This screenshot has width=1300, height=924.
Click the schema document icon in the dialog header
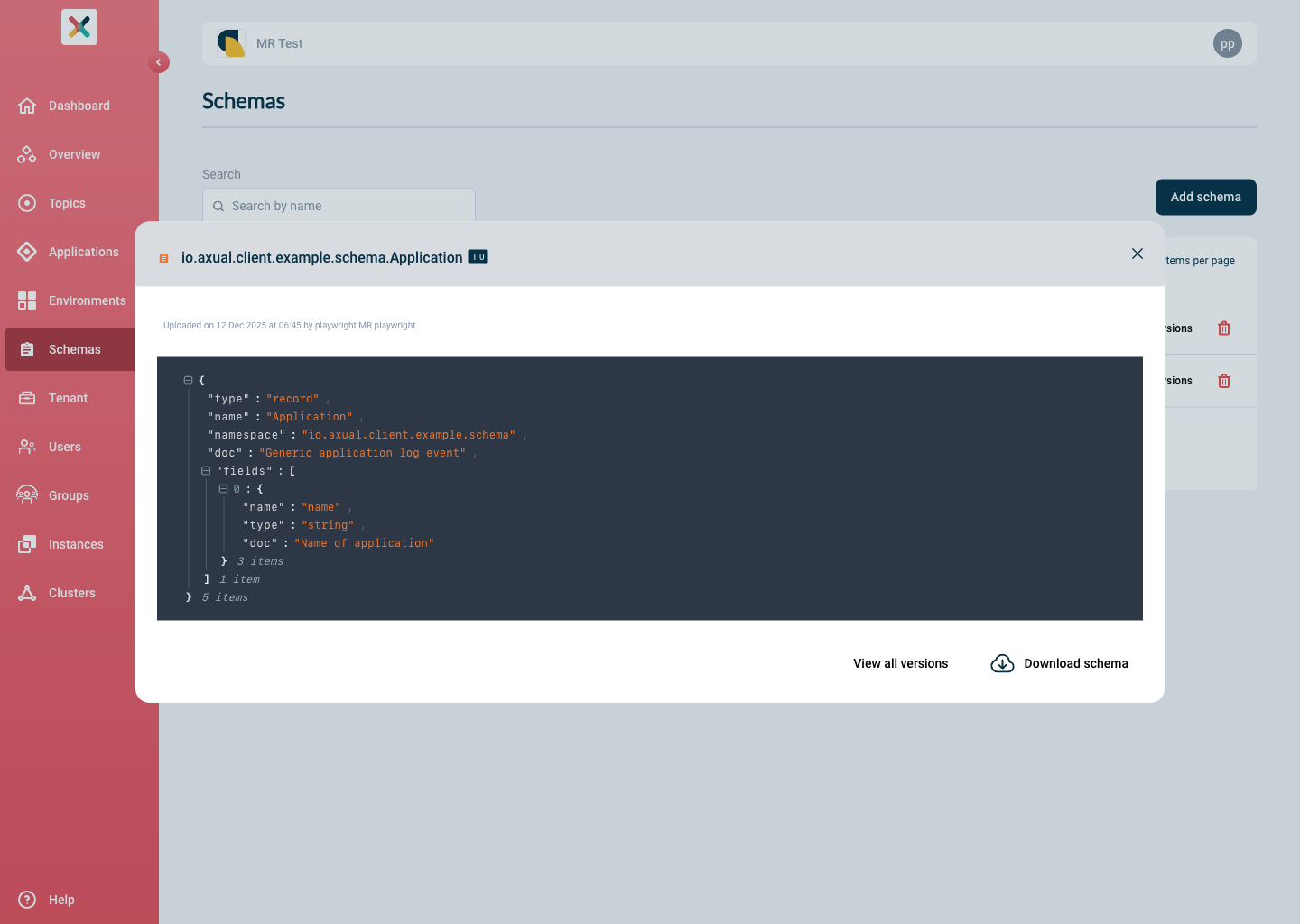pyautogui.click(x=163, y=257)
